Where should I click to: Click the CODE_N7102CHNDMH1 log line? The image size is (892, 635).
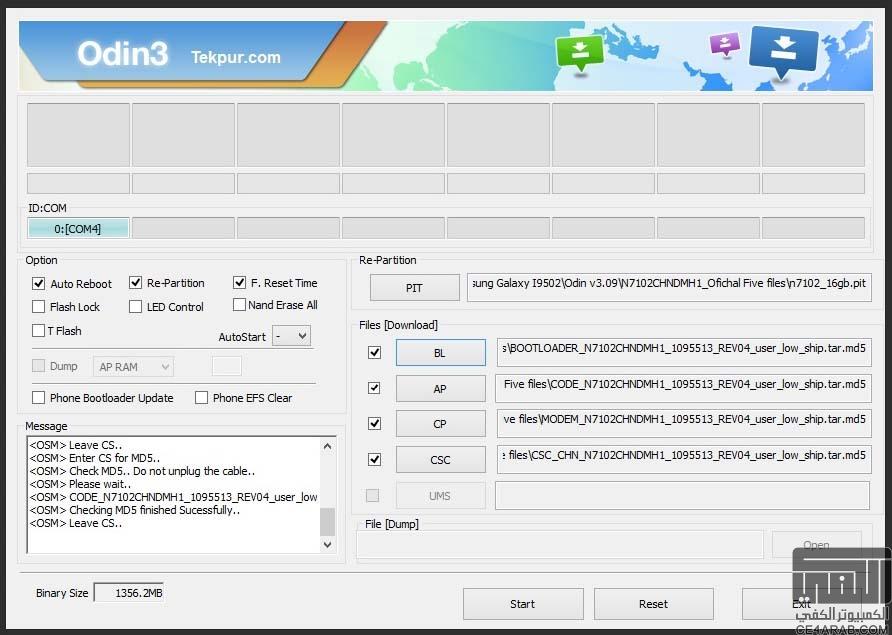174,497
